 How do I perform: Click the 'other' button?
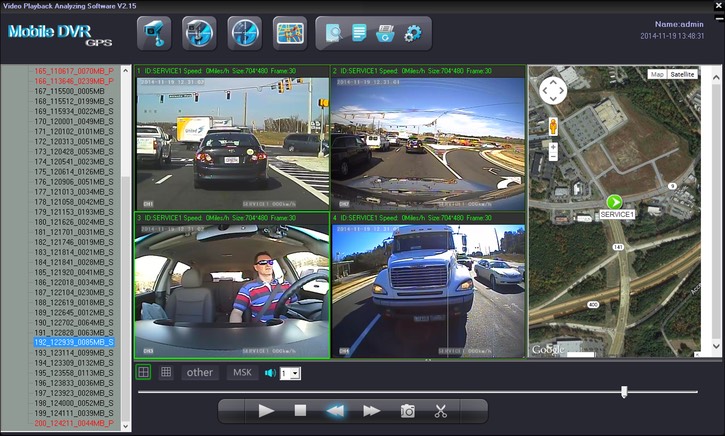pyautogui.click(x=200, y=372)
